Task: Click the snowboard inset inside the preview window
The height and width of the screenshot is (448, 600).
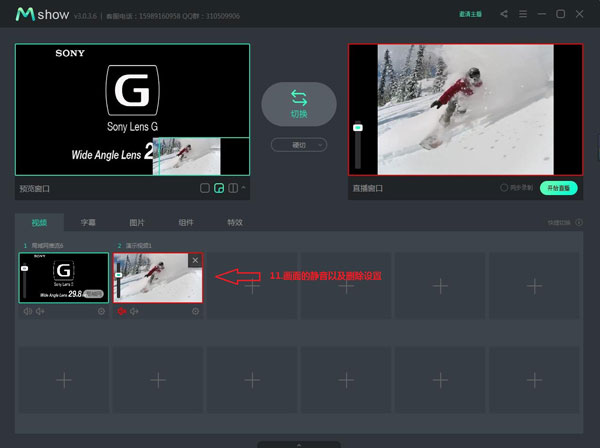Action: pyautogui.click(x=186, y=156)
